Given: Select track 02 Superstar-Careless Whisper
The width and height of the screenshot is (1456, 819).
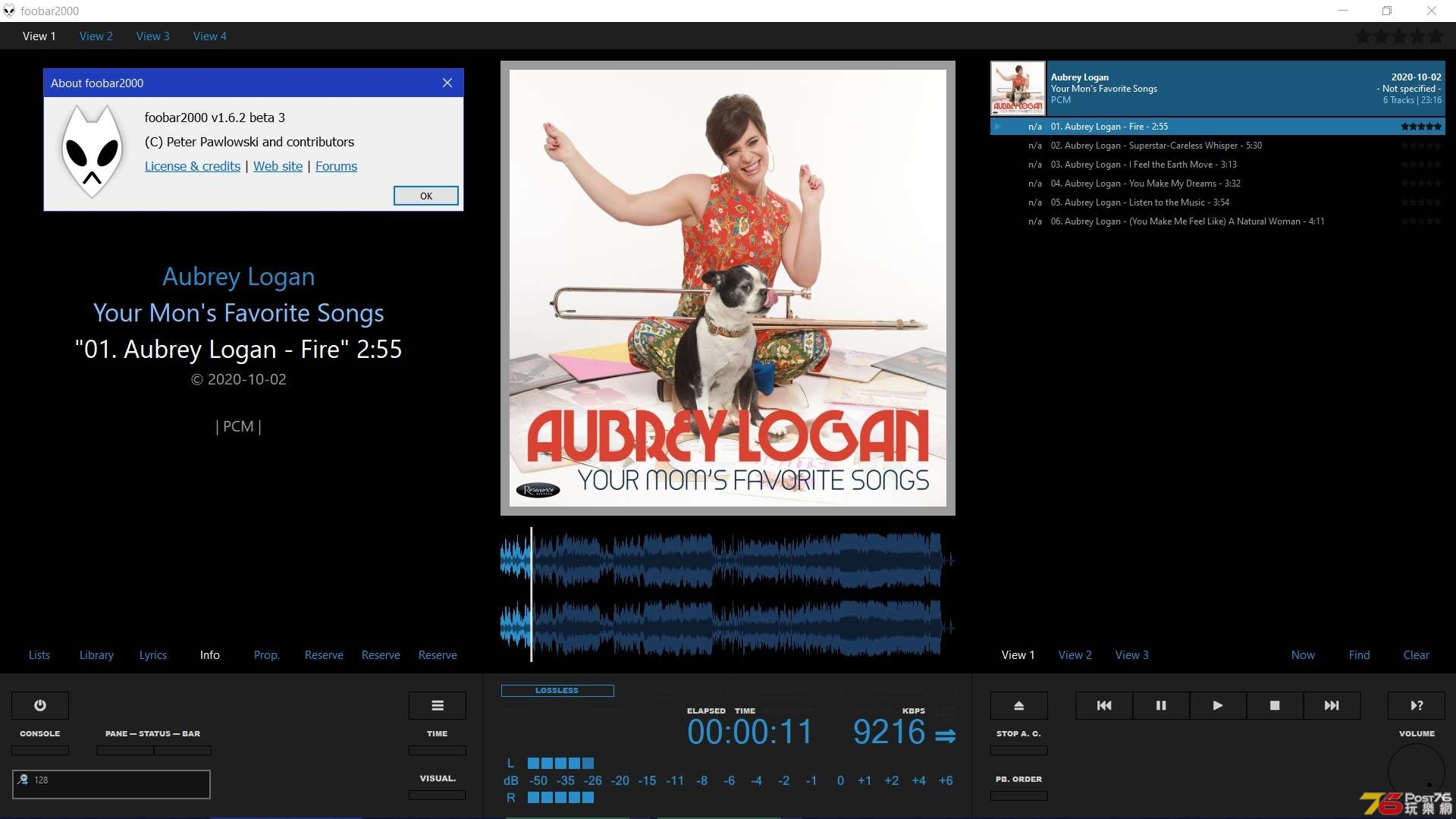Looking at the screenshot, I should [1218, 146].
